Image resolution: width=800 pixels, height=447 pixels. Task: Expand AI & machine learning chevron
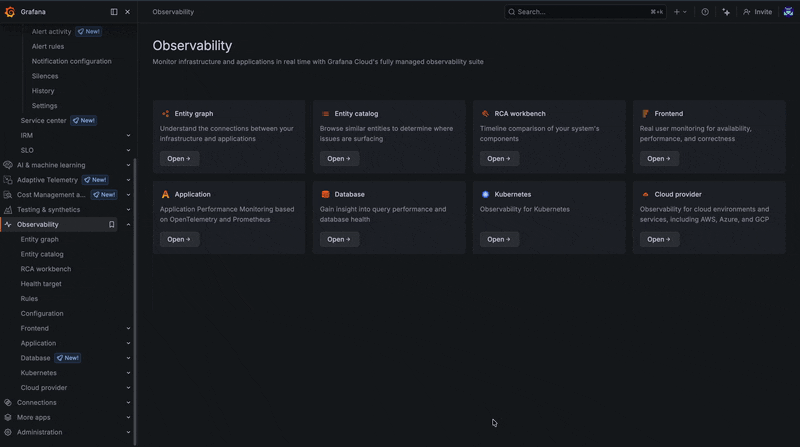pos(128,165)
